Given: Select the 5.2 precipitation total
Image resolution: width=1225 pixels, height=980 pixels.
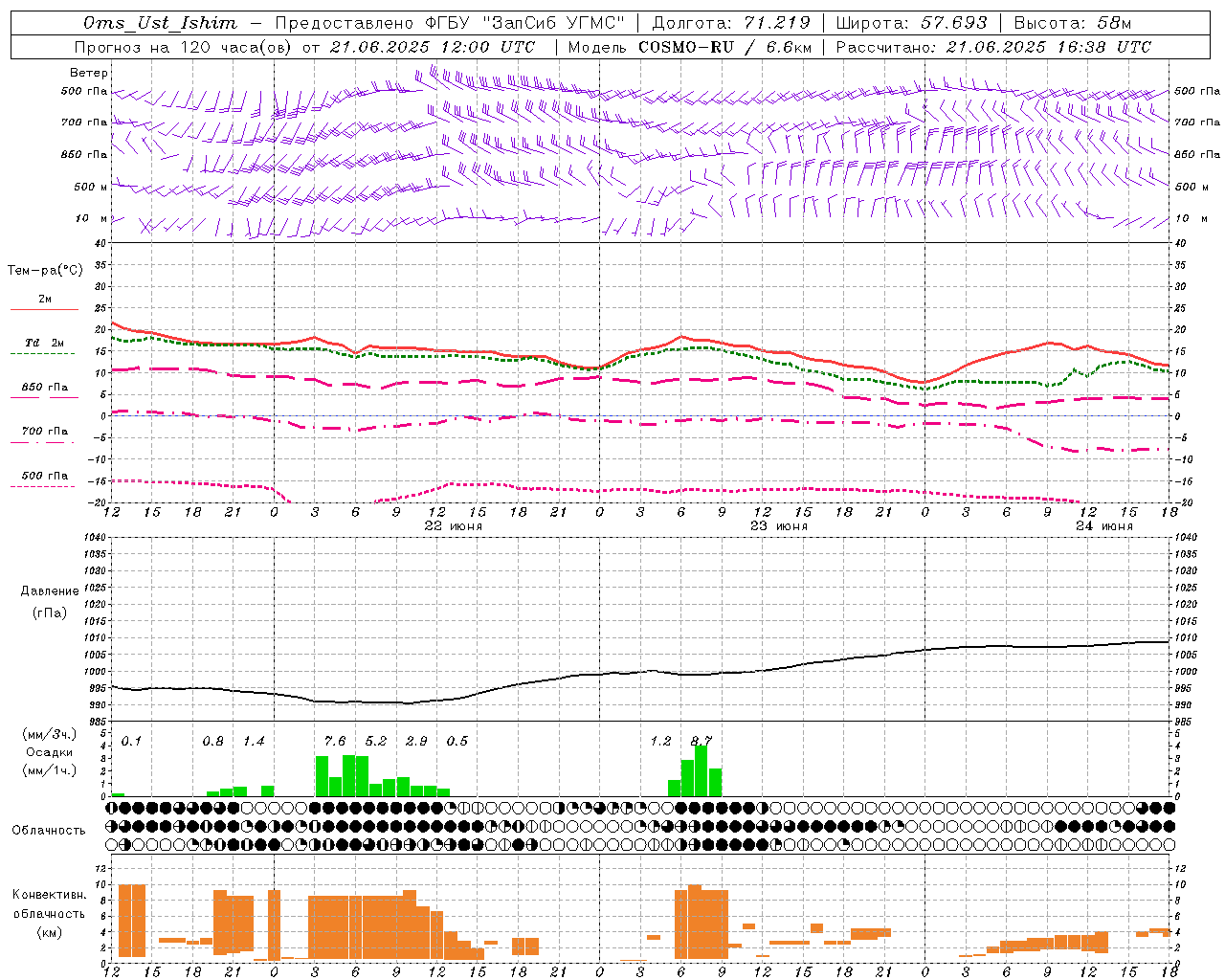Looking at the screenshot, I should tap(376, 742).
